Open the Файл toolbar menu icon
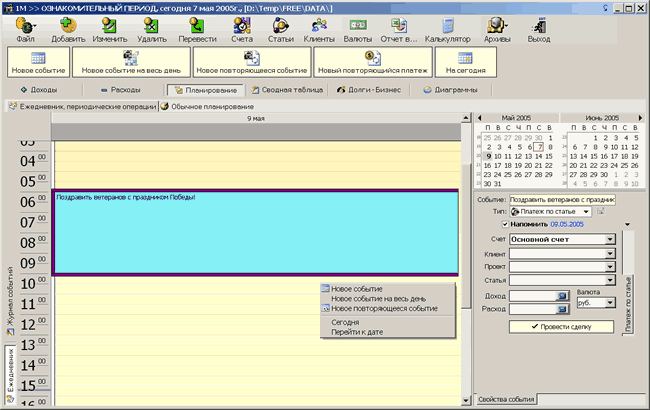The height and width of the screenshot is (410, 650). [x=25, y=29]
